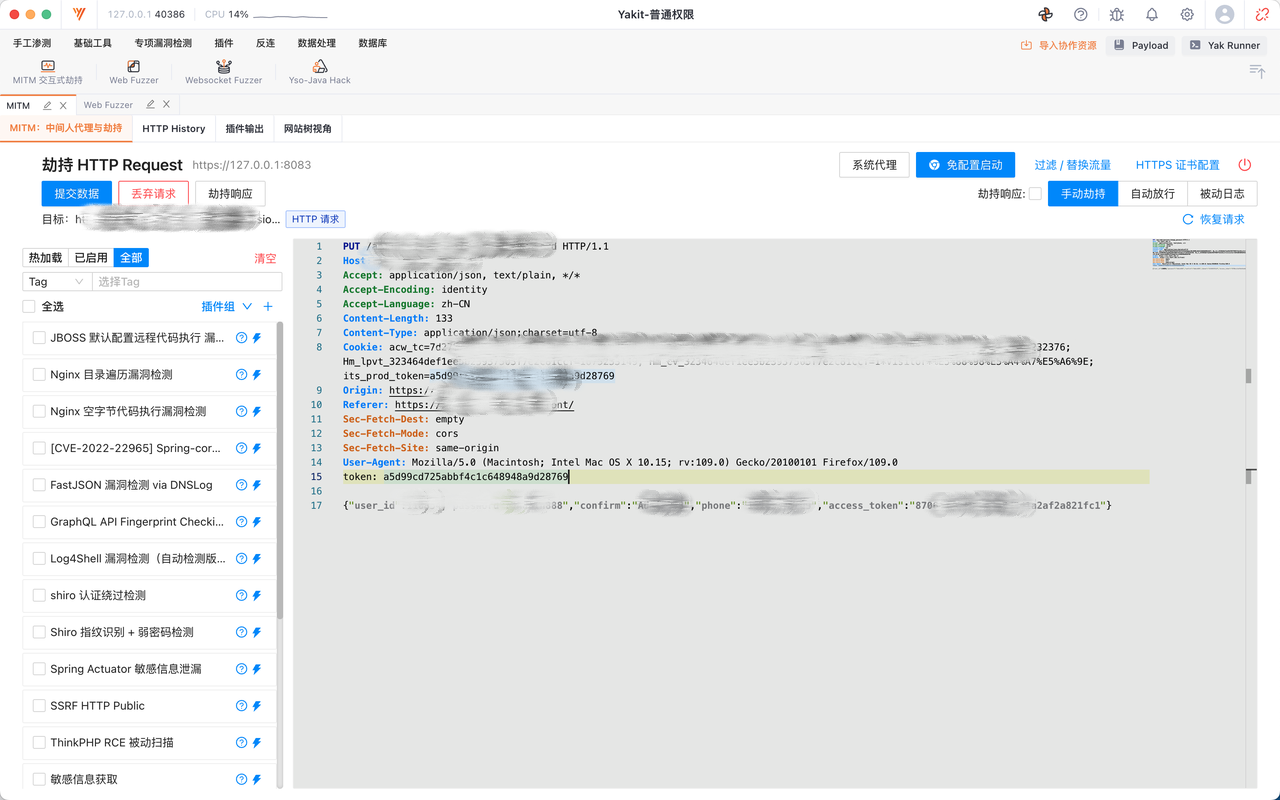Open the Tag dropdown
Viewport: 1280px width, 800px height.
coord(57,282)
